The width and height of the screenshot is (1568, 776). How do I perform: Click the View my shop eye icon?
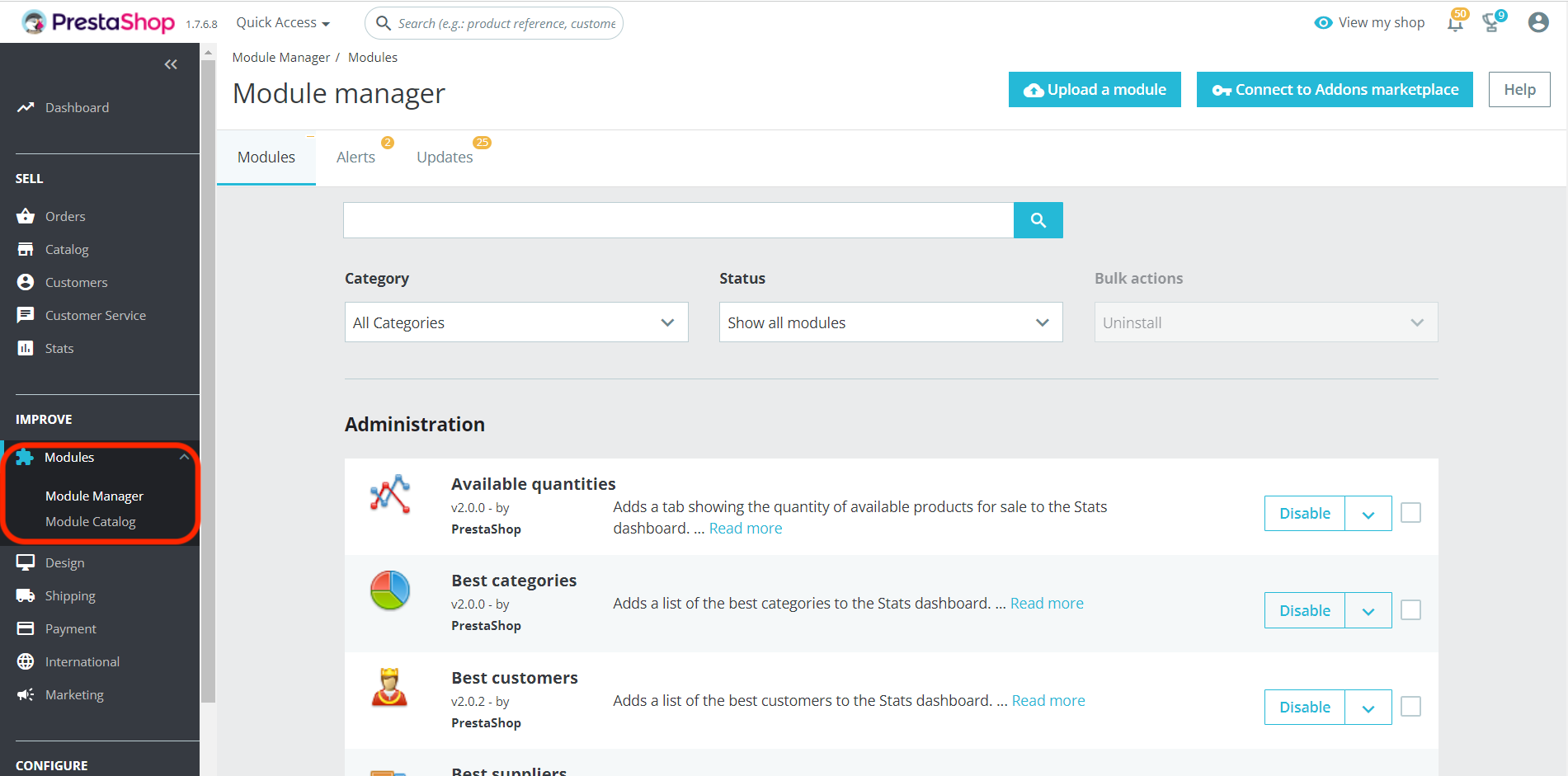point(1323,22)
